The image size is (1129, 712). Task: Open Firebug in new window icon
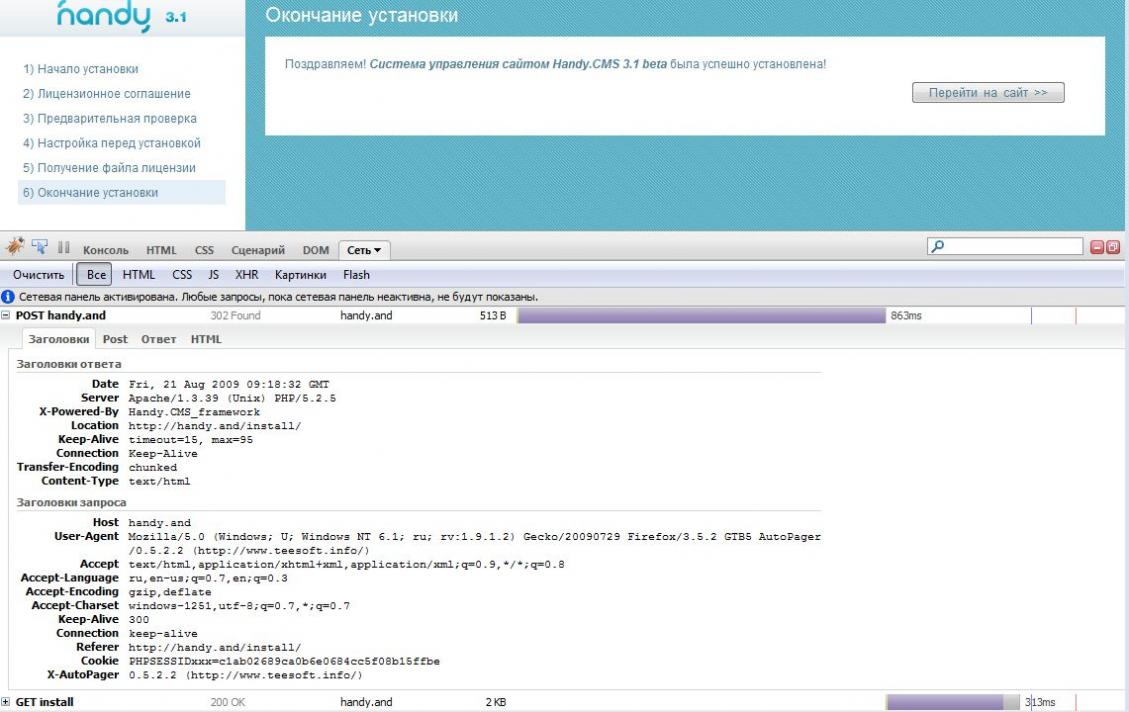1112,247
